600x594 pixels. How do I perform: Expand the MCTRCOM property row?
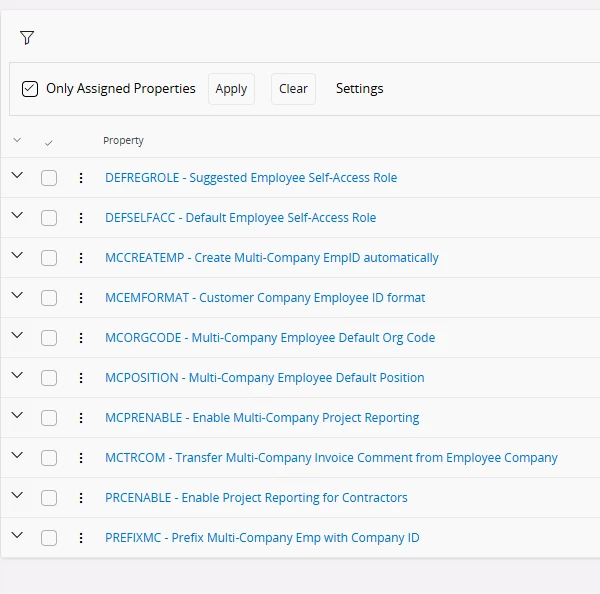click(17, 455)
